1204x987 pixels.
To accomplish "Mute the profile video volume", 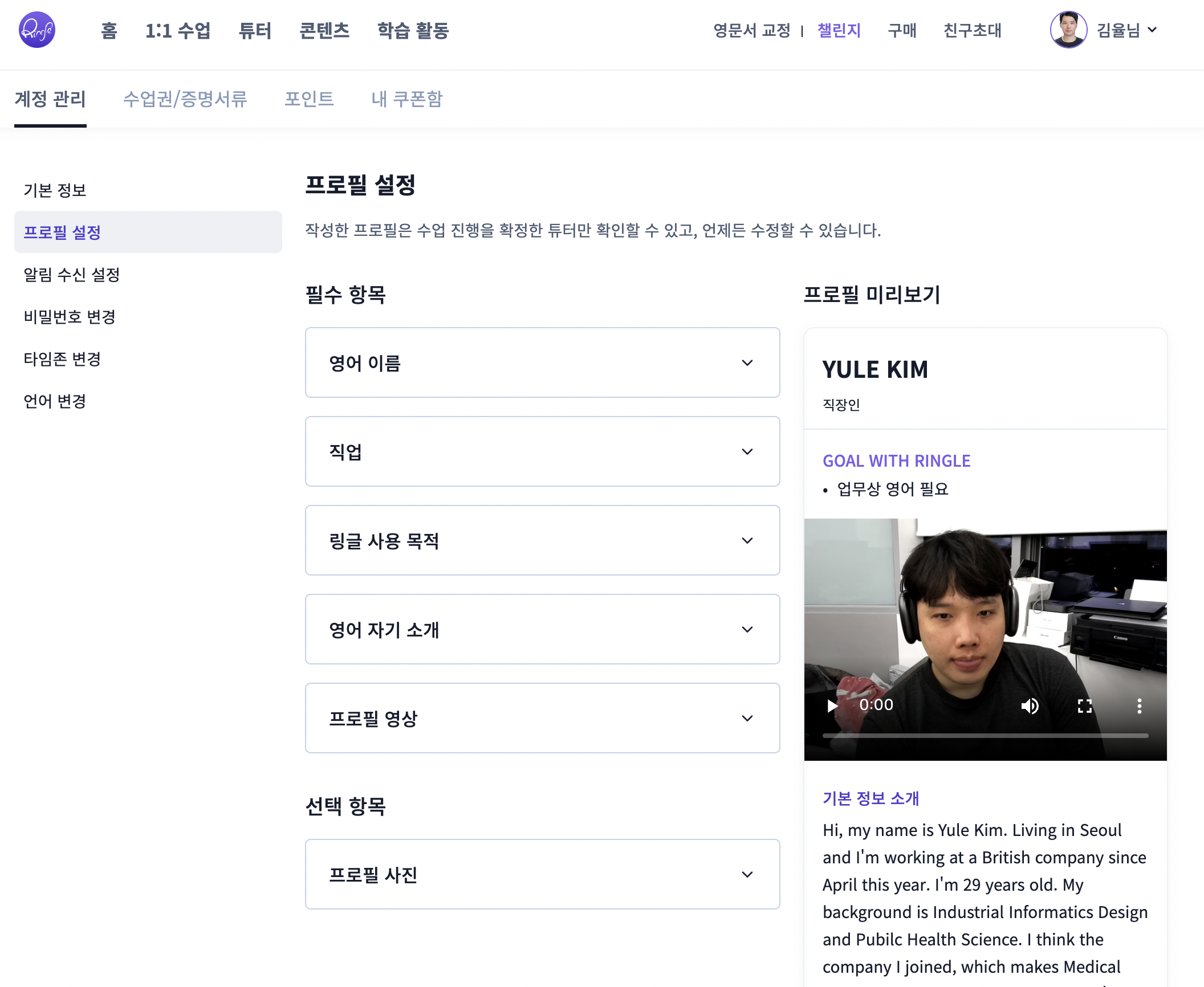I will (x=1030, y=706).
